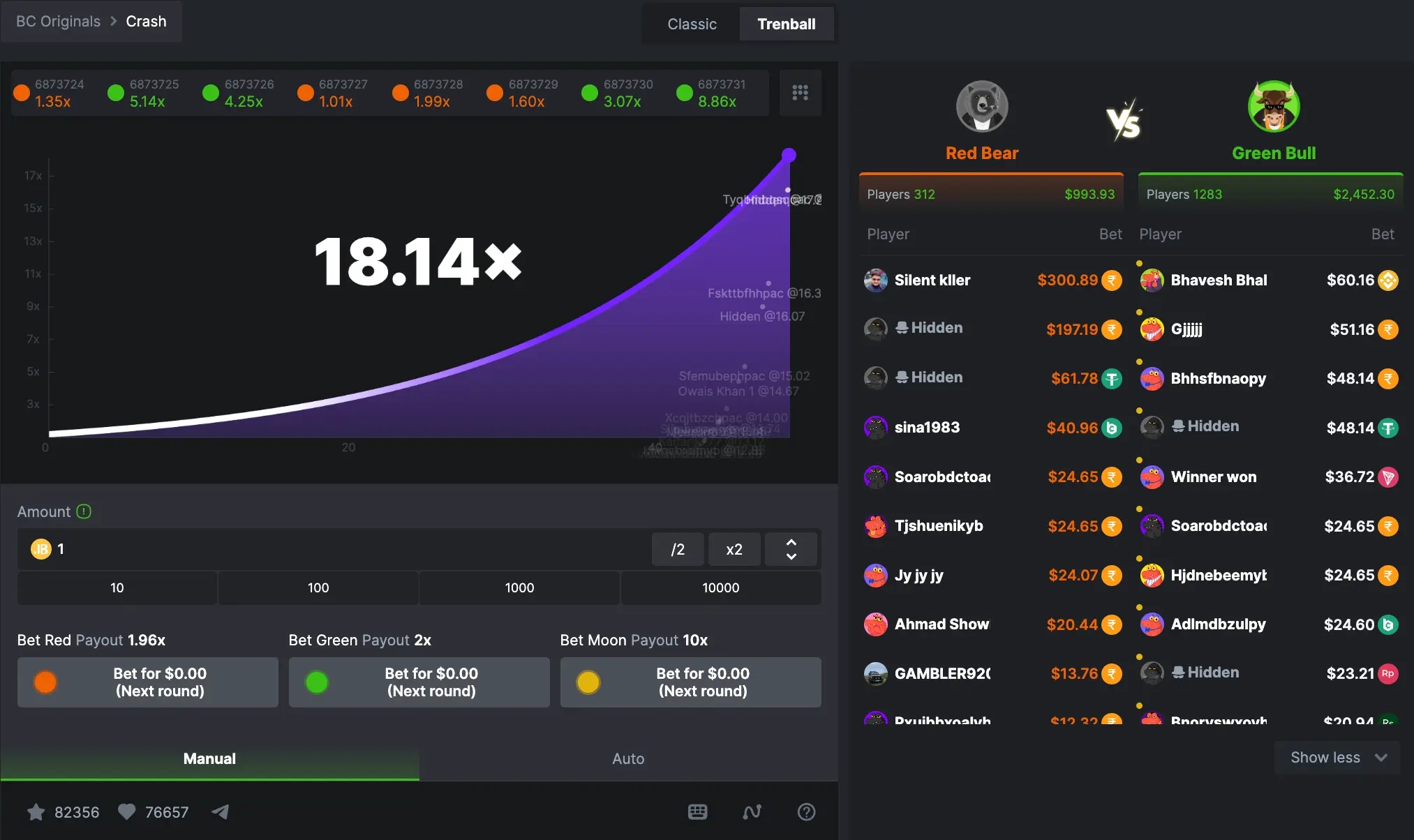Click the heart likes icon
1414x840 pixels.
tap(126, 812)
